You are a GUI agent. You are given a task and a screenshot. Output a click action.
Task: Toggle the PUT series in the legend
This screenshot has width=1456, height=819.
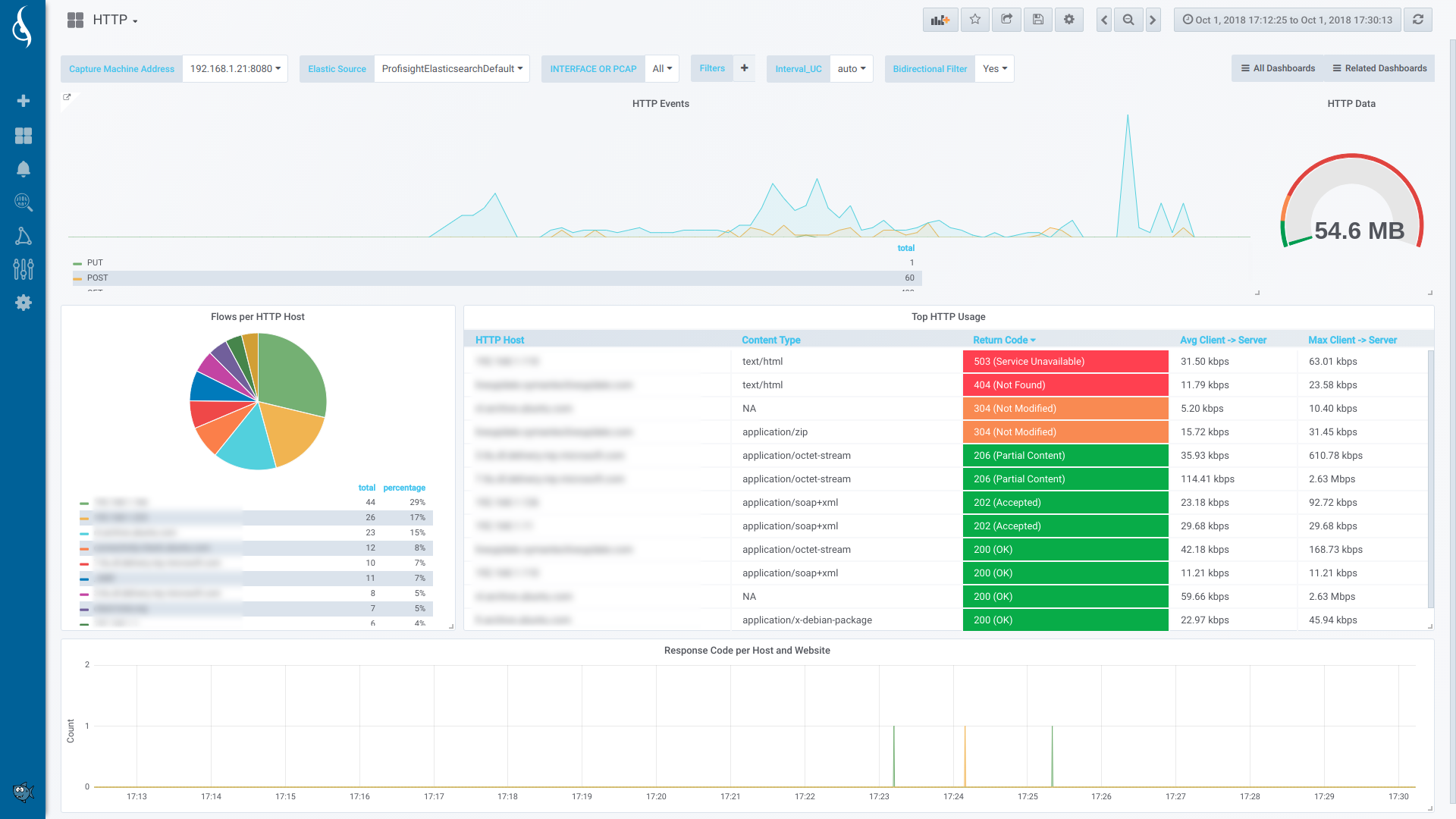(95, 263)
